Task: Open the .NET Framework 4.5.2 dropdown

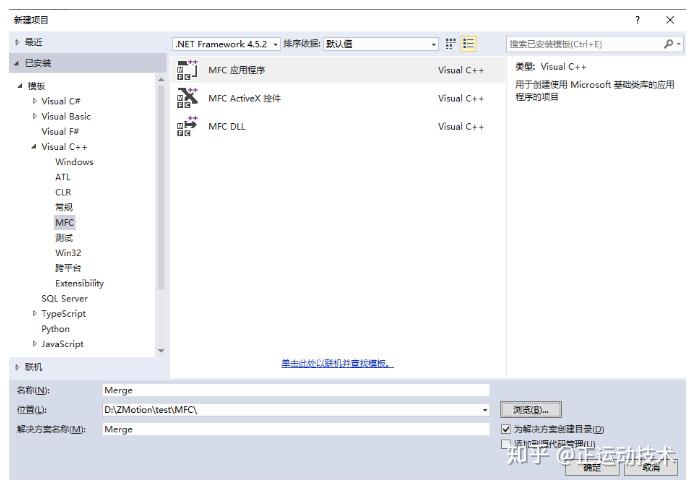Action: pos(226,44)
